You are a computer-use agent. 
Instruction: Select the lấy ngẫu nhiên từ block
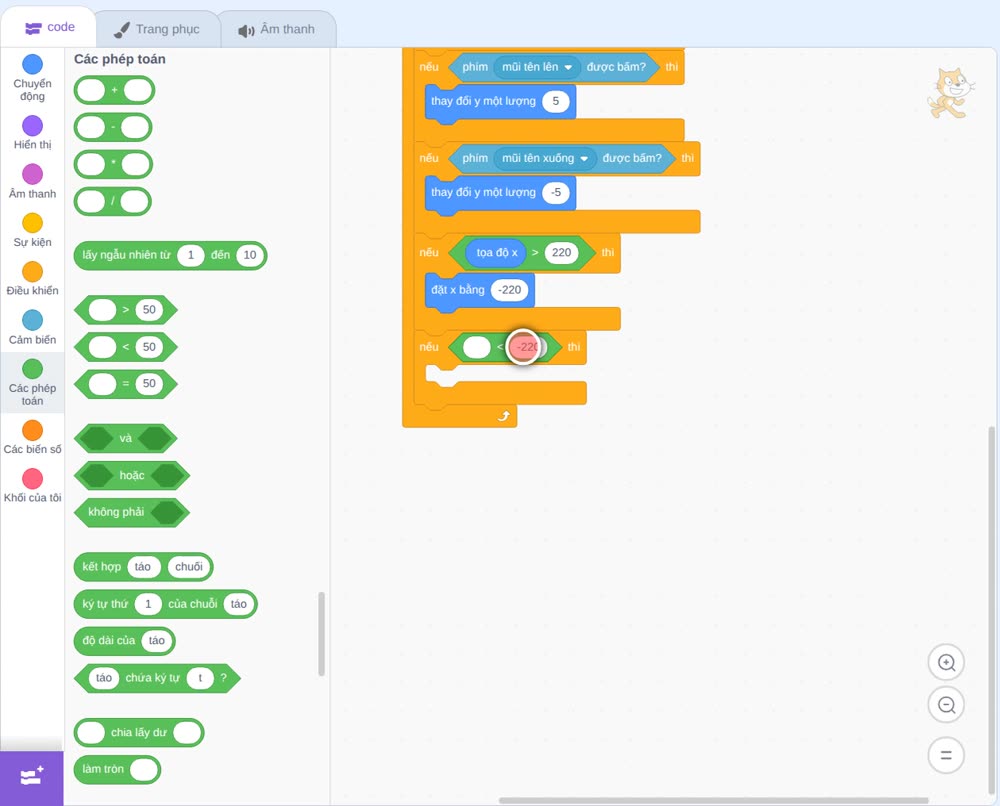tap(170, 256)
